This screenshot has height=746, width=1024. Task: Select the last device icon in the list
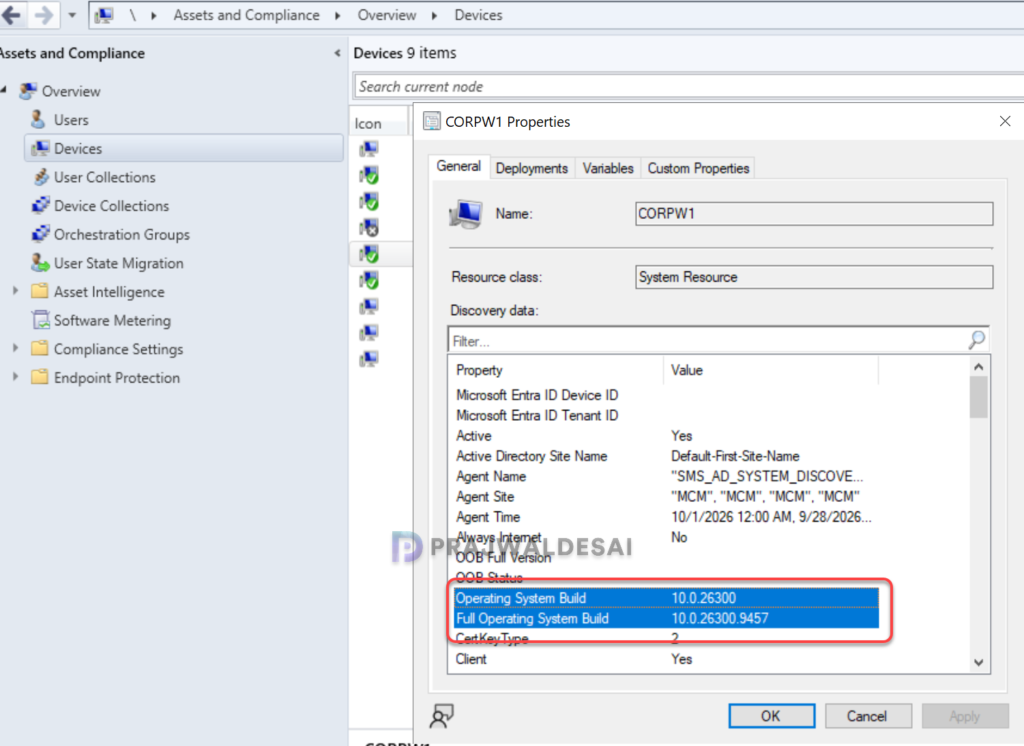click(x=369, y=359)
